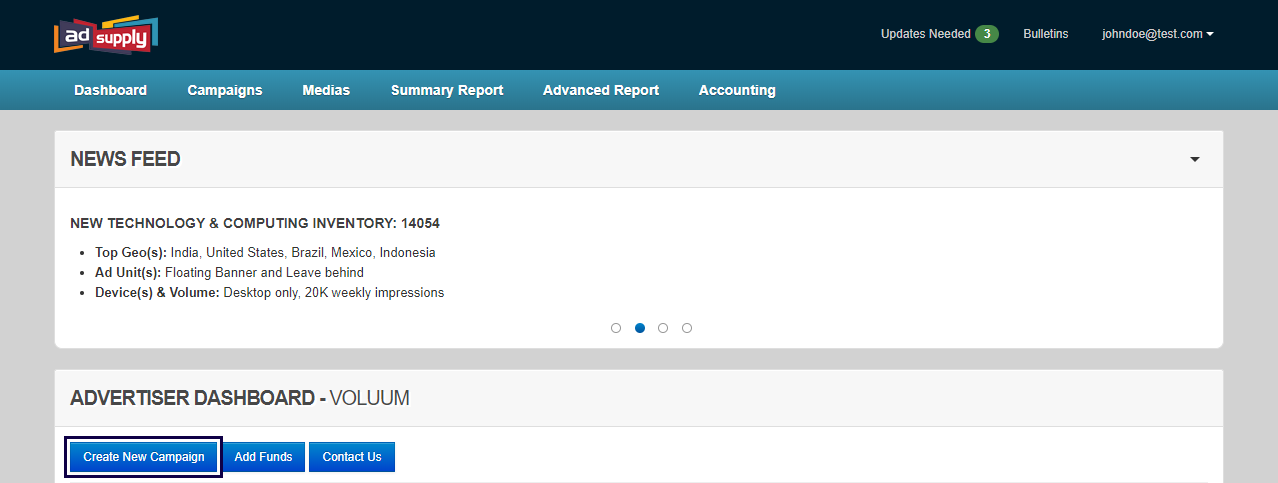
Task: Go to the Dashboard tab
Action: point(110,90)
